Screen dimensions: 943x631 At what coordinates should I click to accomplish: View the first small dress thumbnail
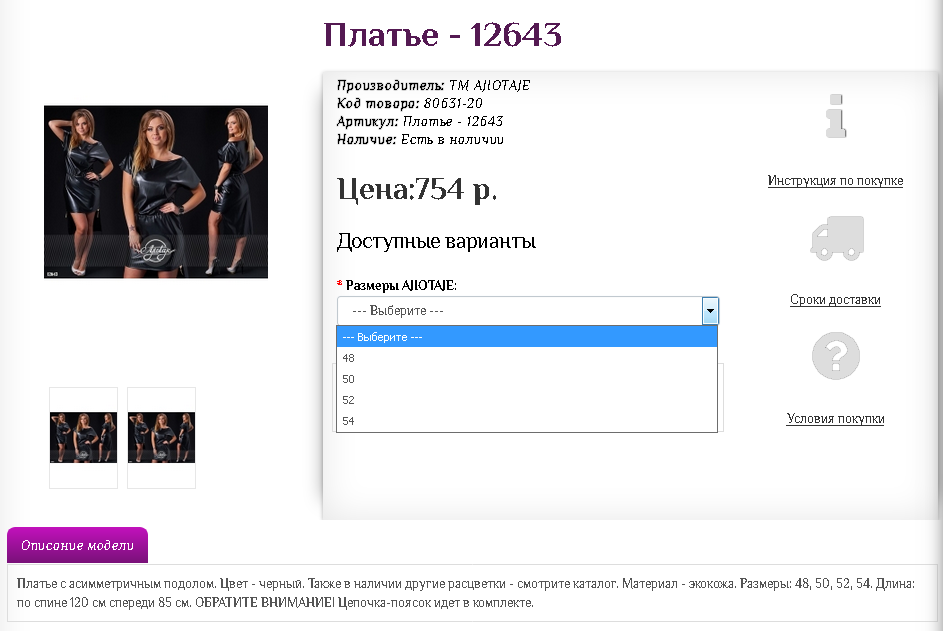[84, 437]
